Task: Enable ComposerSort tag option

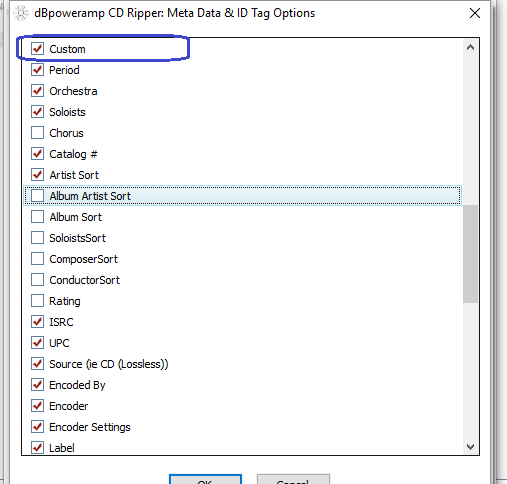Action: (37, 259)
